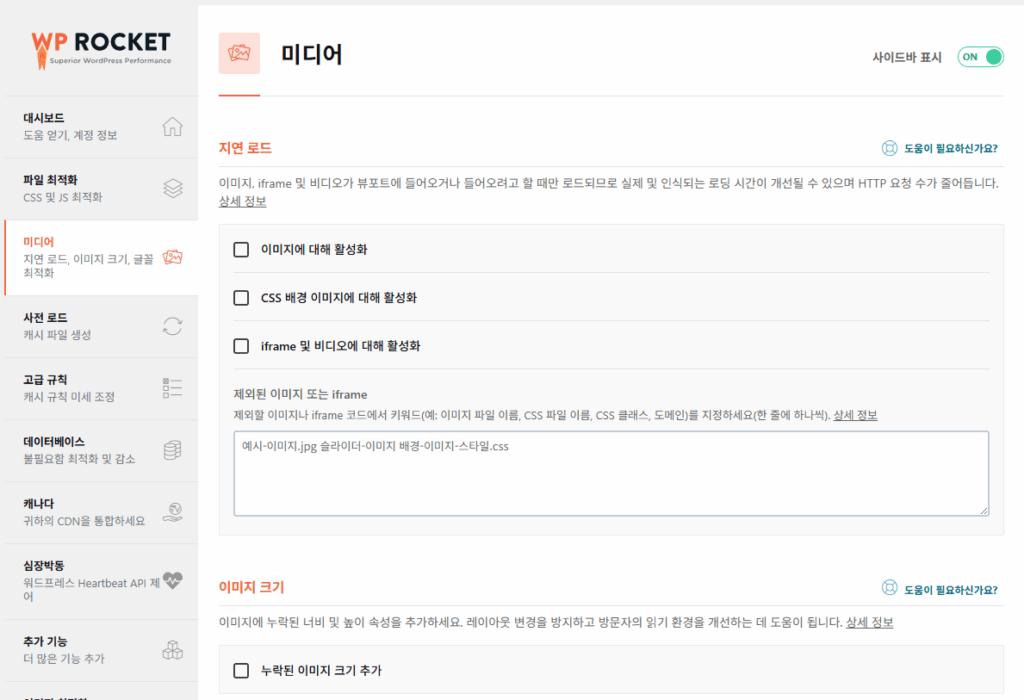Check CSS 배경 이미지에 대해 활성화
Viewport: 1024px width, 700px height.
pos(241,297)
